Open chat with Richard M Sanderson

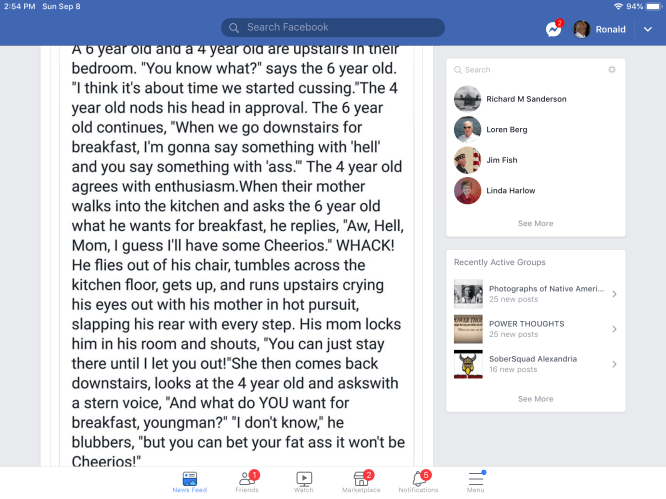tap(526, 99)
